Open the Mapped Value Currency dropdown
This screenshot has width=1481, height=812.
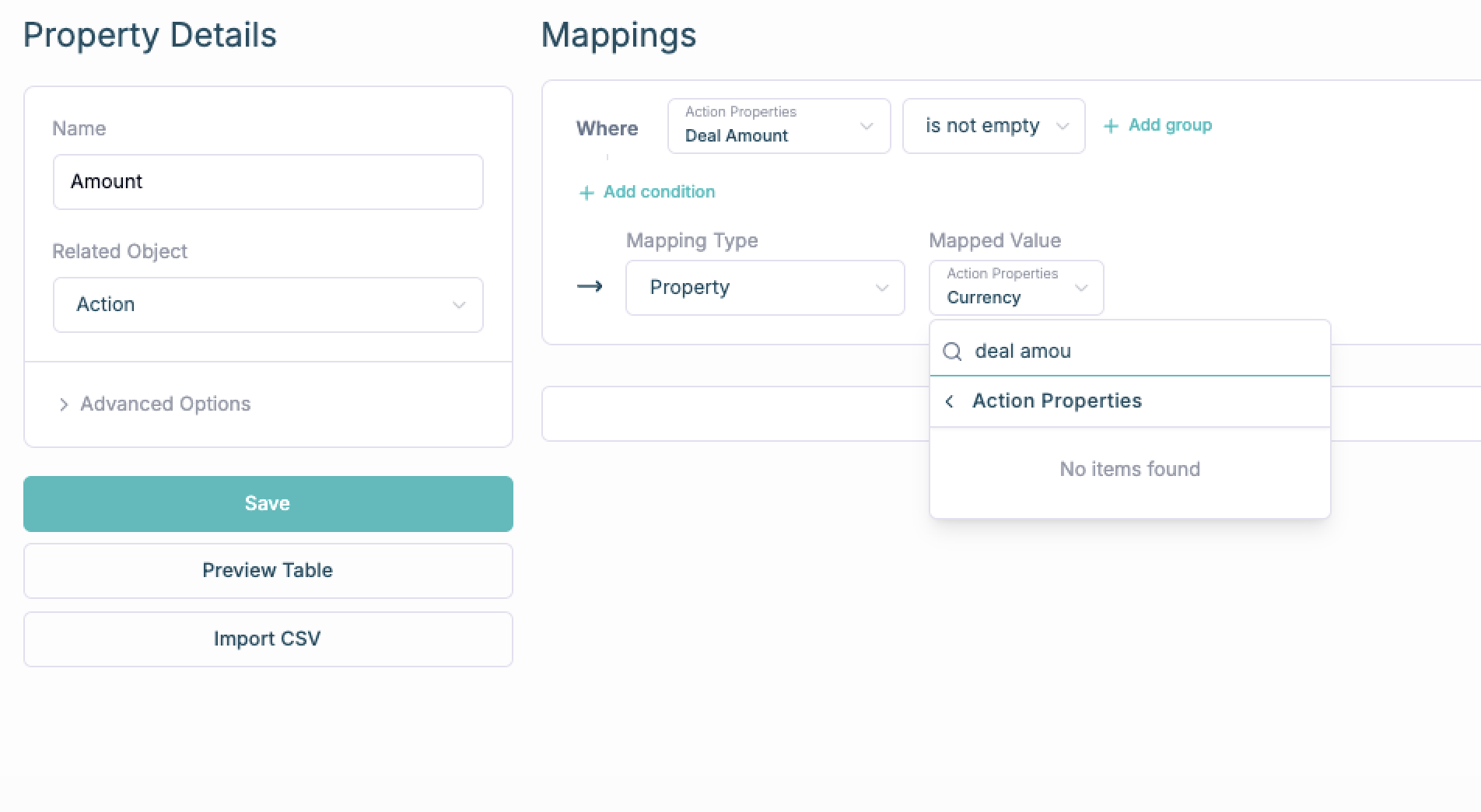(1016, 288)
